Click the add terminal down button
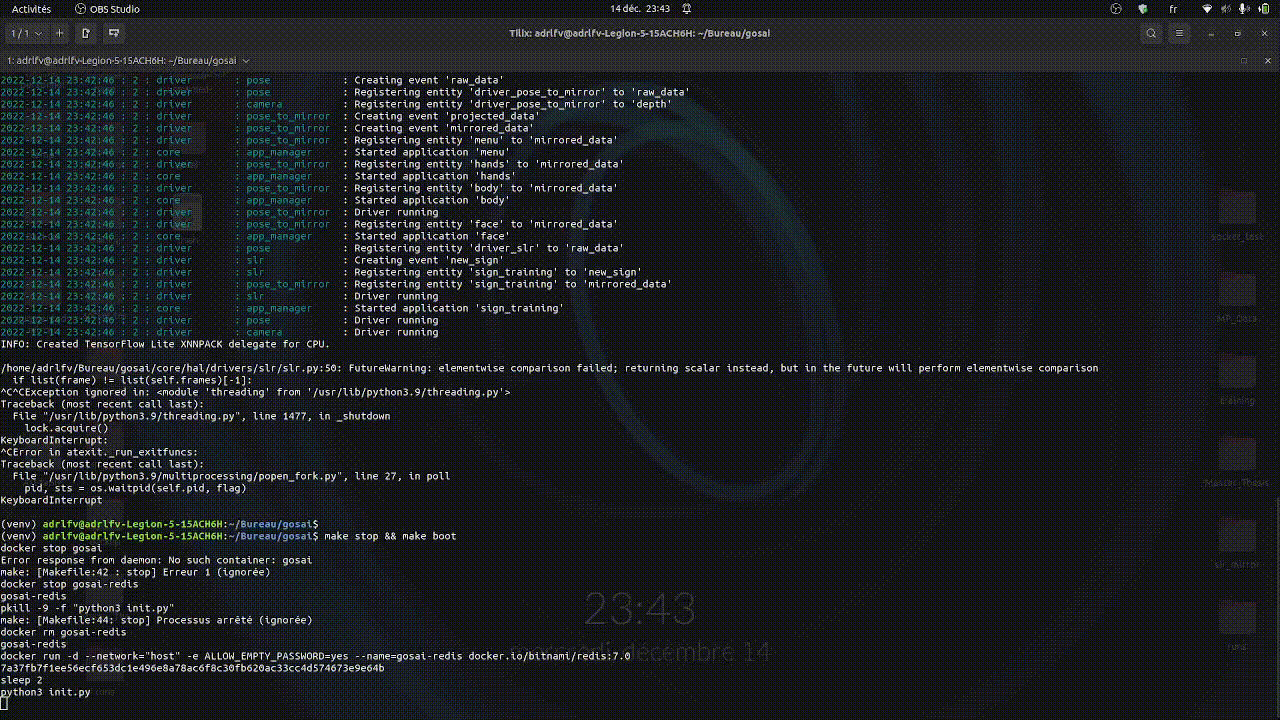Screen dimensions: 1280x720 pyautogui.click(x=114, y=33)
